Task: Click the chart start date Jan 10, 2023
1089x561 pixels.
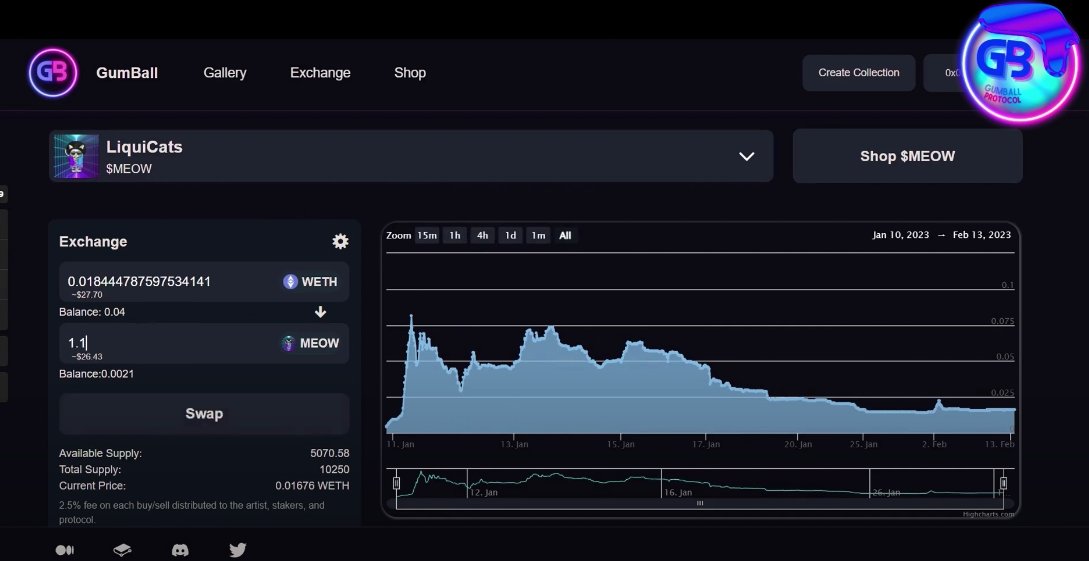Action: pos(901,235)
